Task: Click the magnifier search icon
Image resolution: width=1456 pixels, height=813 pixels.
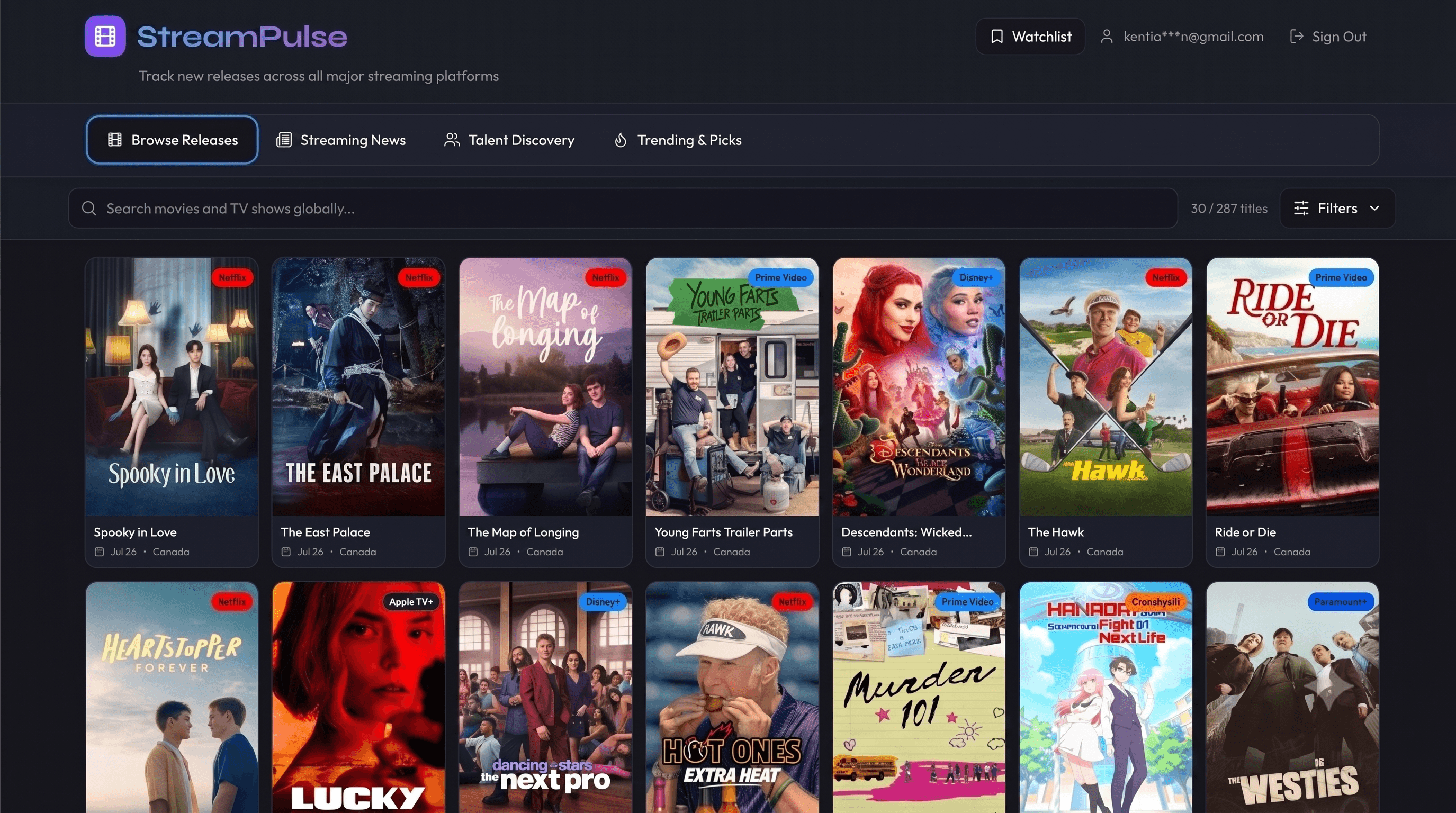Action: [89, 208]
